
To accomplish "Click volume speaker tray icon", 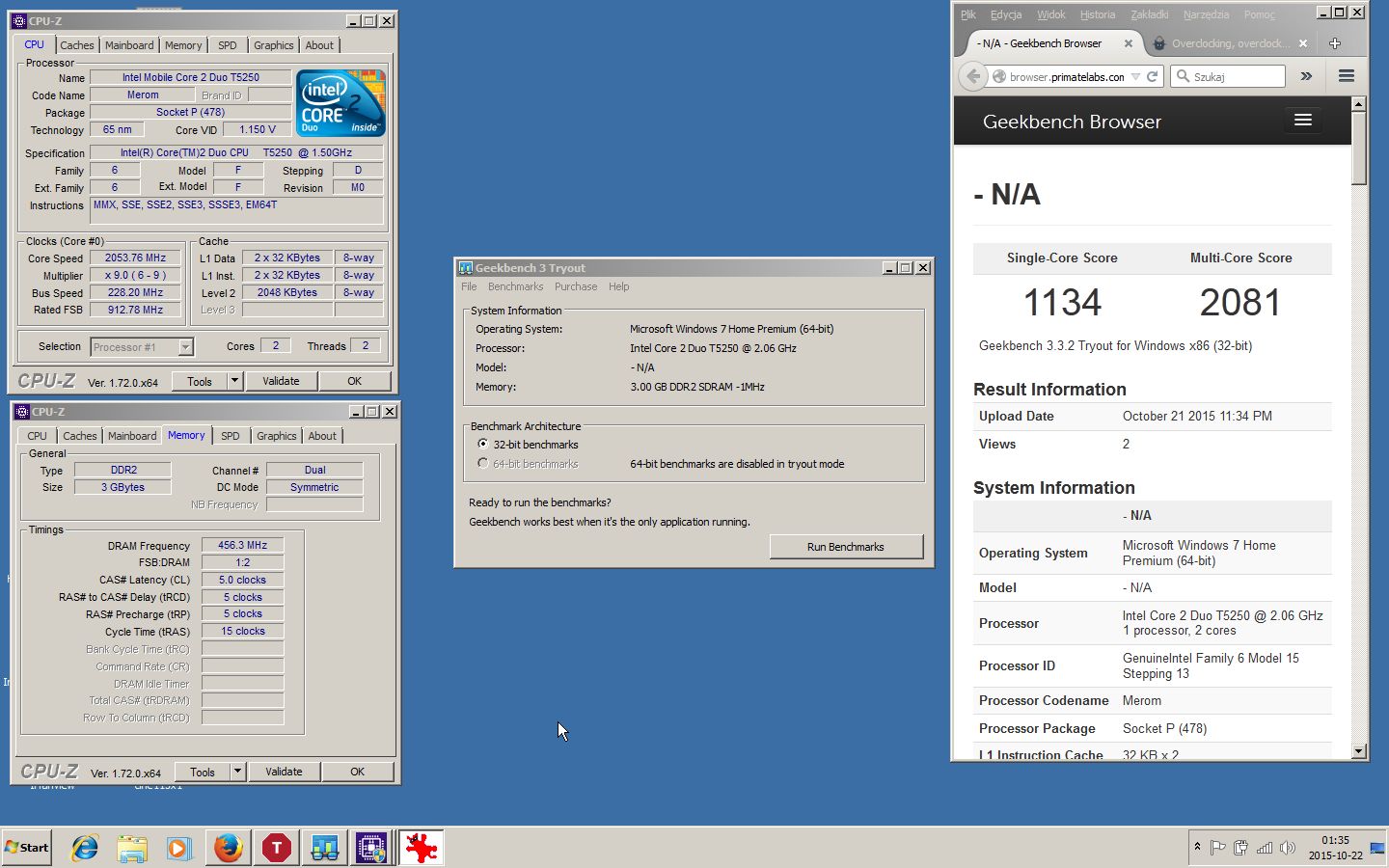I will (1287, 848).
